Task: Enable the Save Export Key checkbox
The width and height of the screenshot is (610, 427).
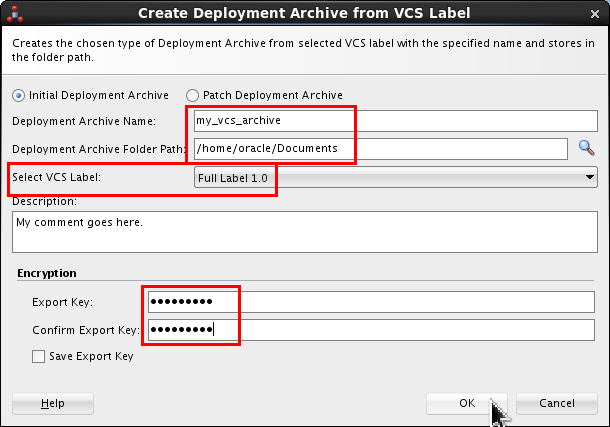Action: (39, 356)
